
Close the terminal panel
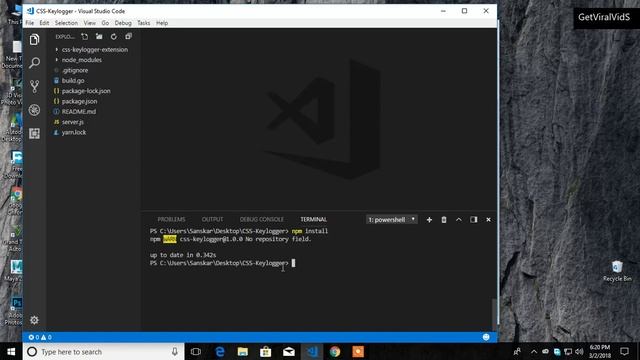[488, 220]
